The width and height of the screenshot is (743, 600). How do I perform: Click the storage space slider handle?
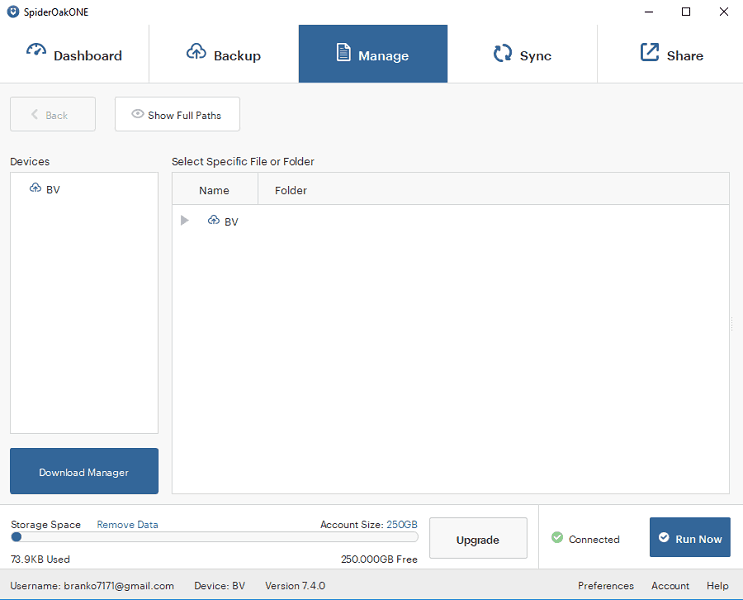[x=17, y=537]
